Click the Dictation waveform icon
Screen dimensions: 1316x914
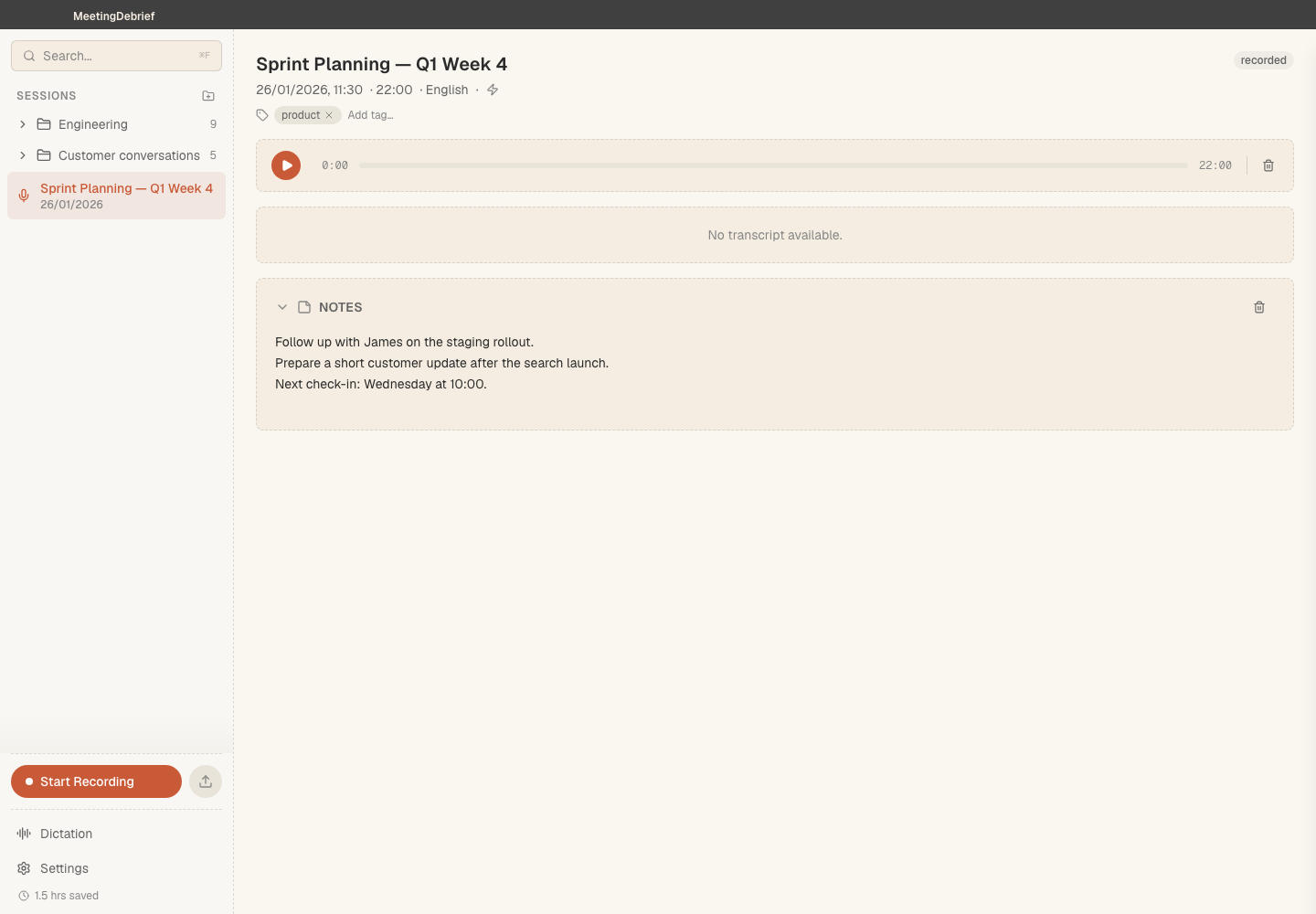[x=24, y=834]
